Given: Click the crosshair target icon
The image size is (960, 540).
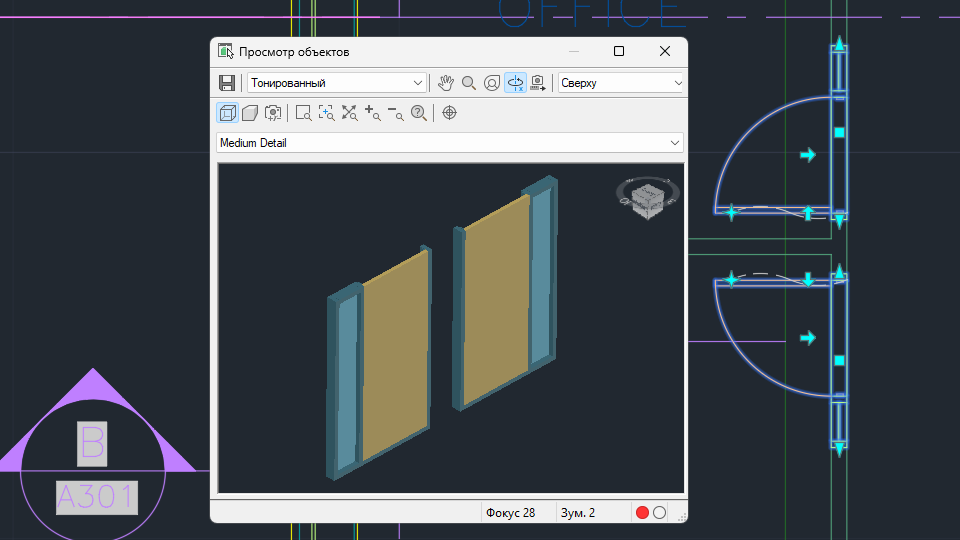Looking at the screenshot, I should click(449, 113).
